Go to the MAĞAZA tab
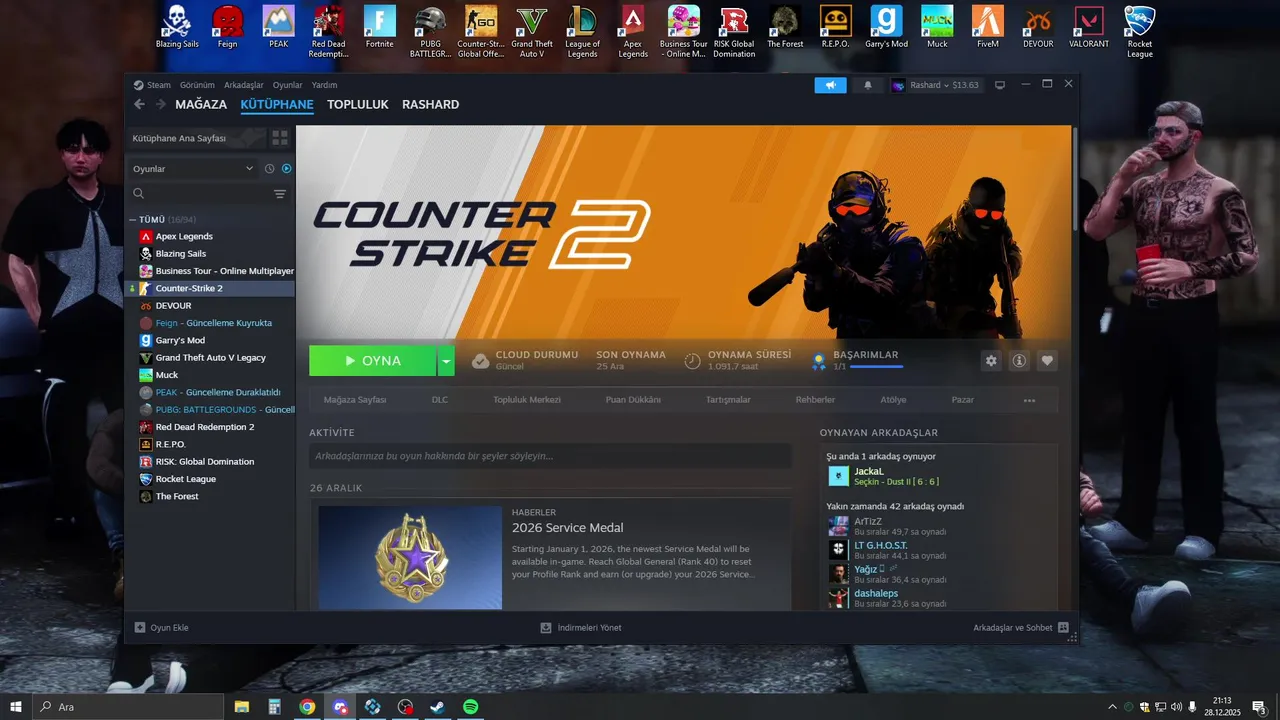 [x=201, y=104]
